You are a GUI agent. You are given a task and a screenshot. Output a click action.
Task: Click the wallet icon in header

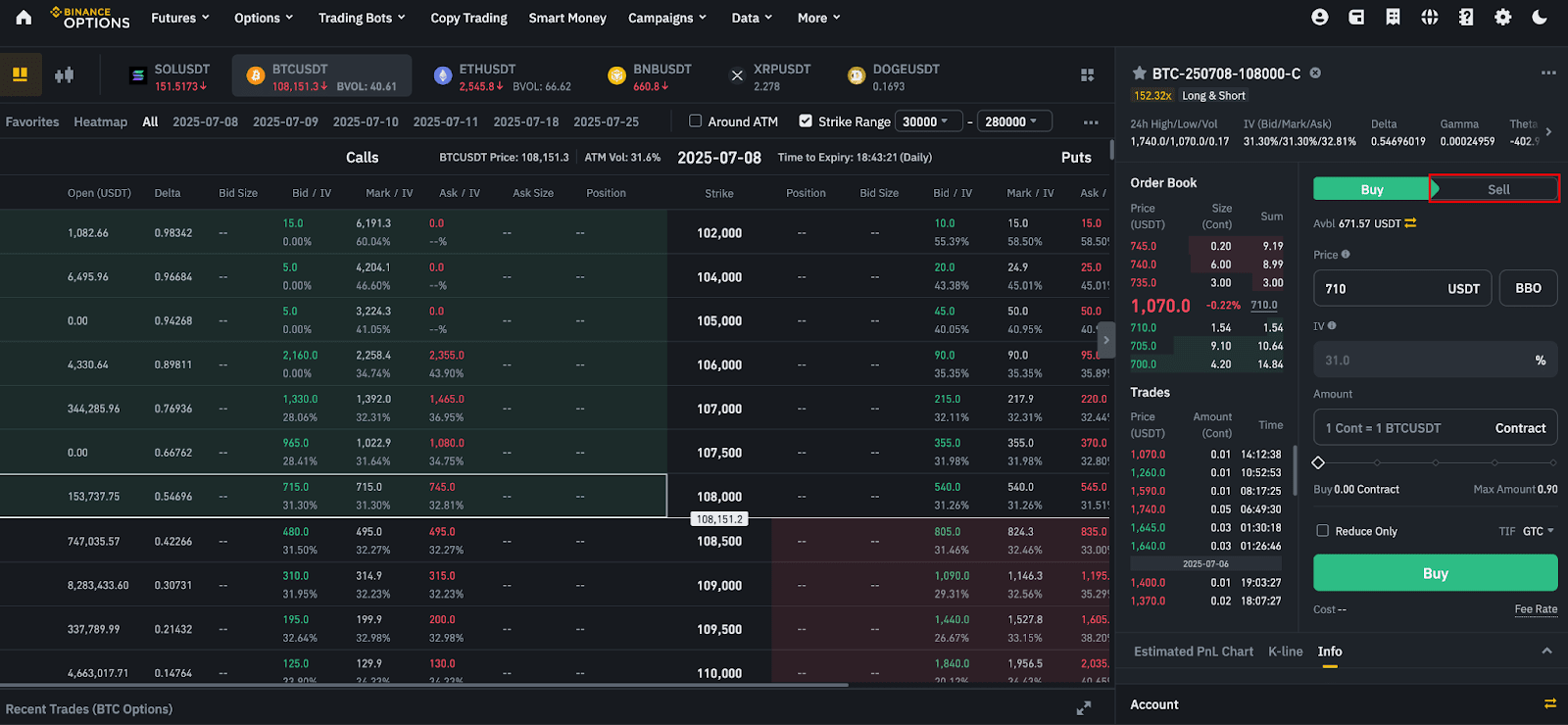point(1356,18)
